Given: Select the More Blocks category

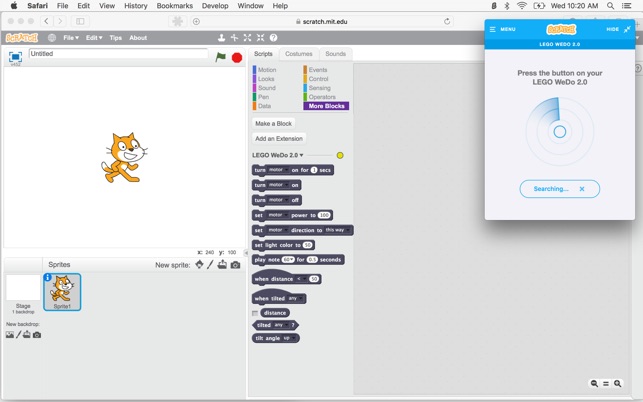Looking at the screenshot, I should click(326, 106).
